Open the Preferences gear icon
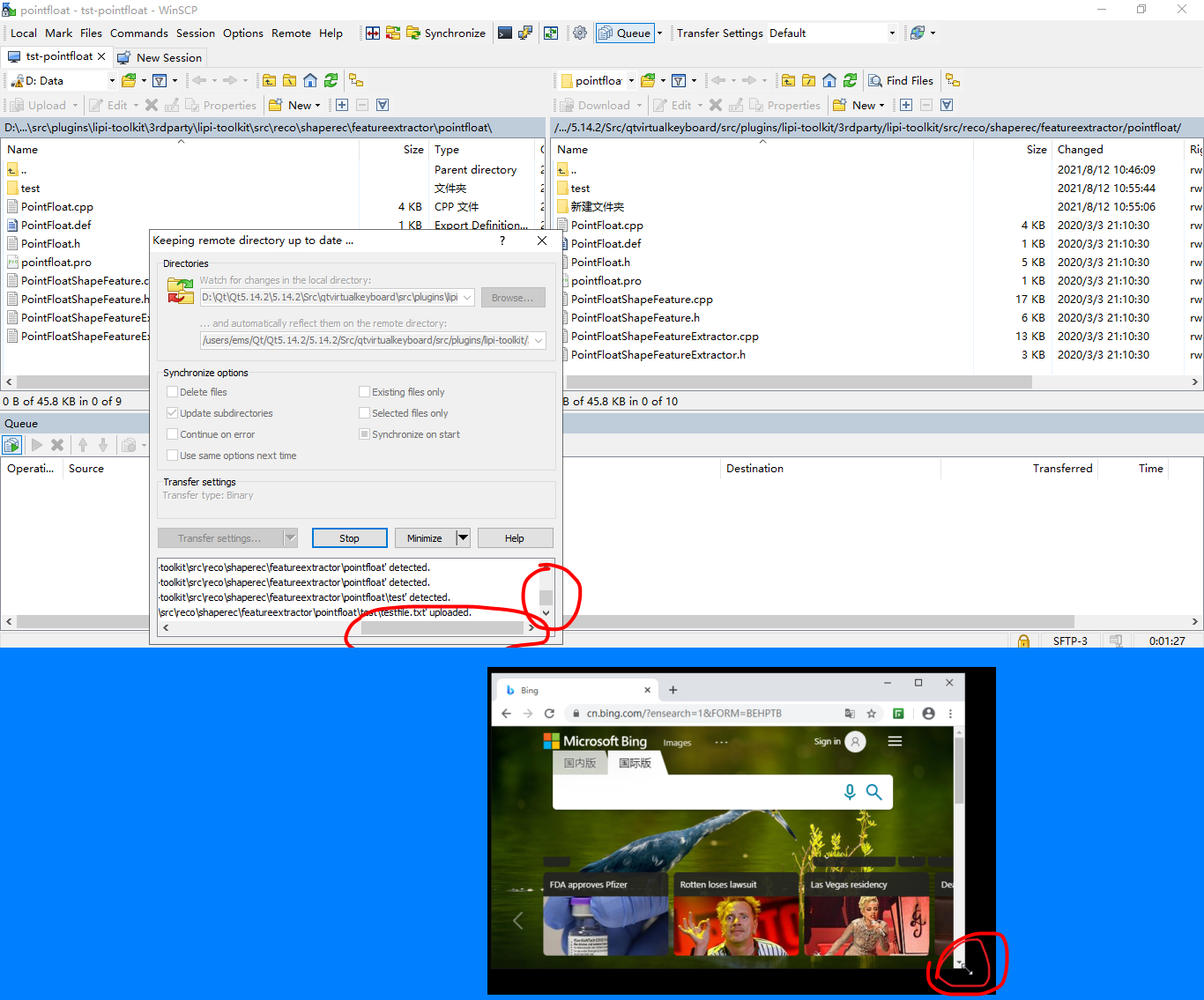This screenshot has width=1204, height=1000. point(580,33)
